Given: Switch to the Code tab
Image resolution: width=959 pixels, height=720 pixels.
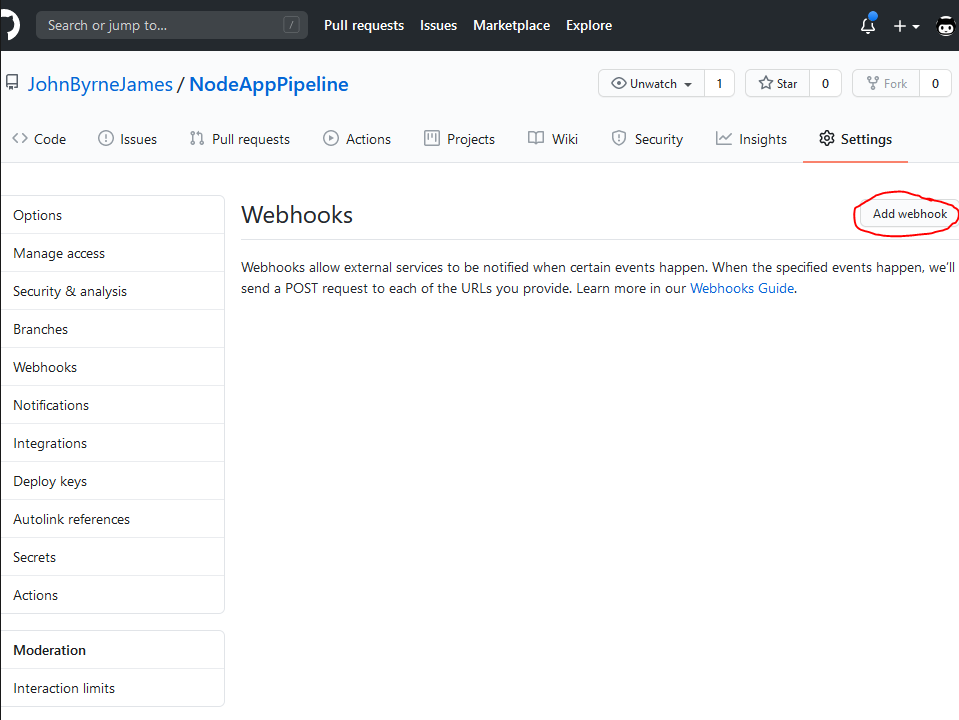Looking at the screenshot, I should tap(39, 139).
